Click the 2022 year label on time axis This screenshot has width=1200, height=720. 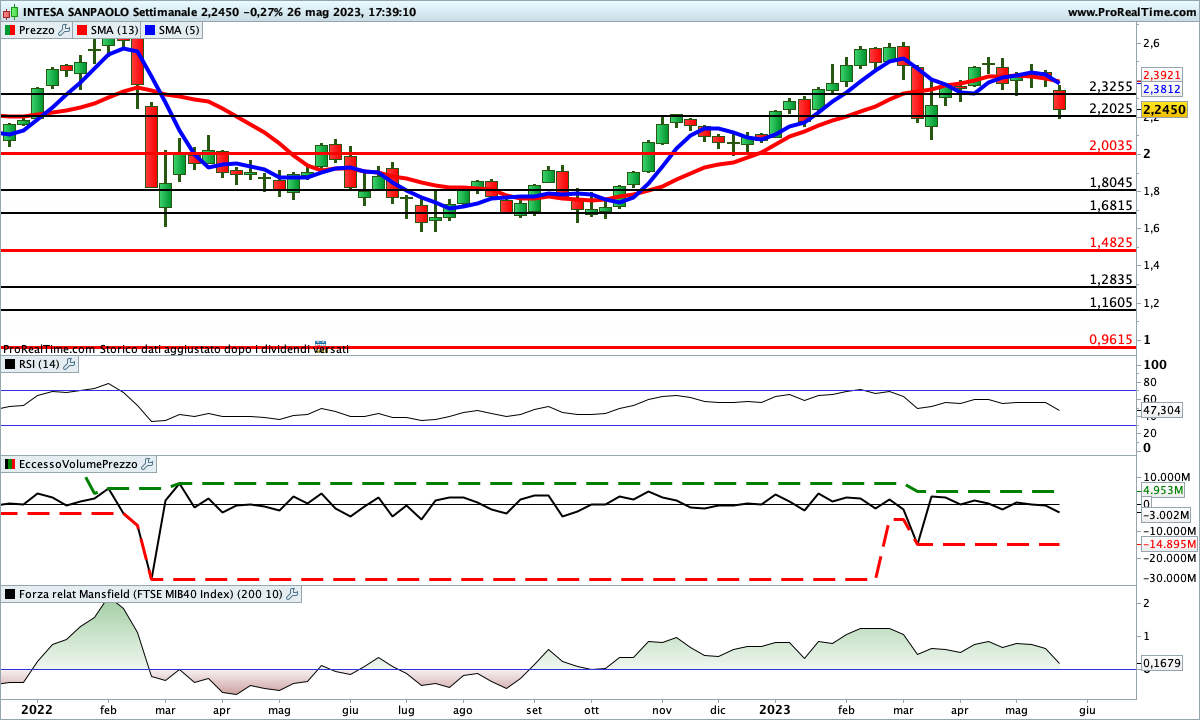[36, 709]
